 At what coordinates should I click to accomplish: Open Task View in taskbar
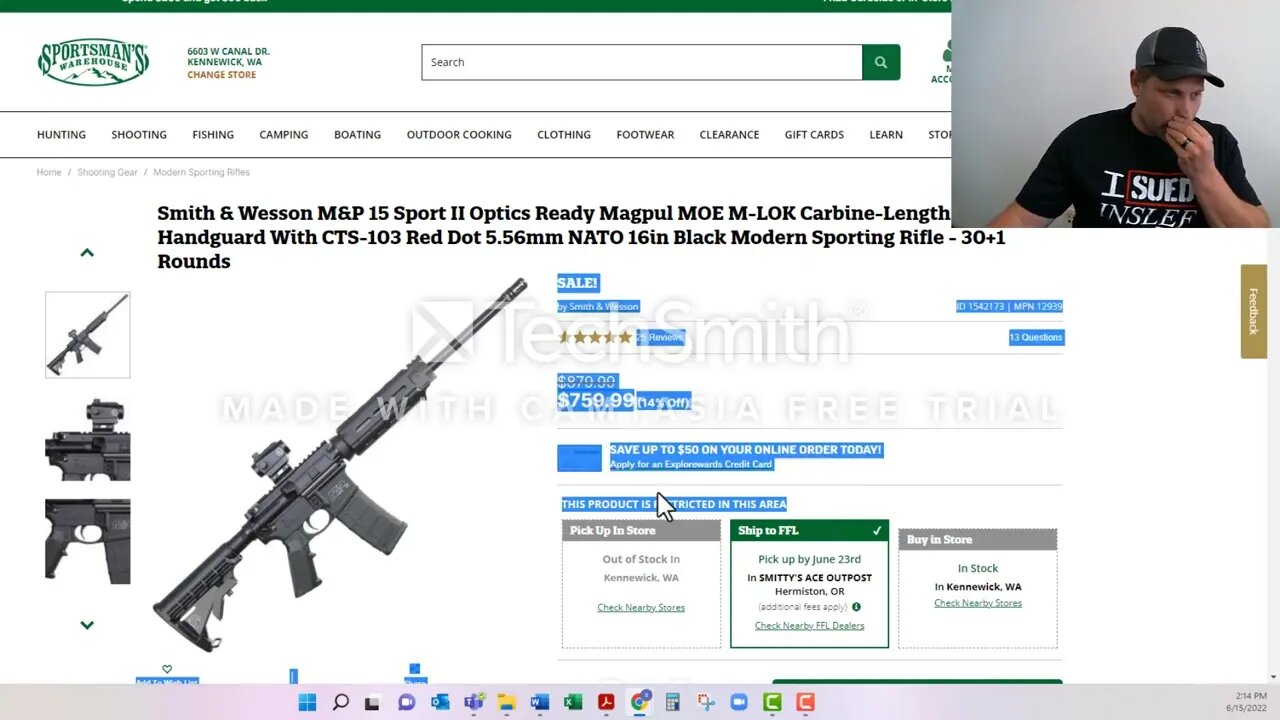click(x=372, y=702)
